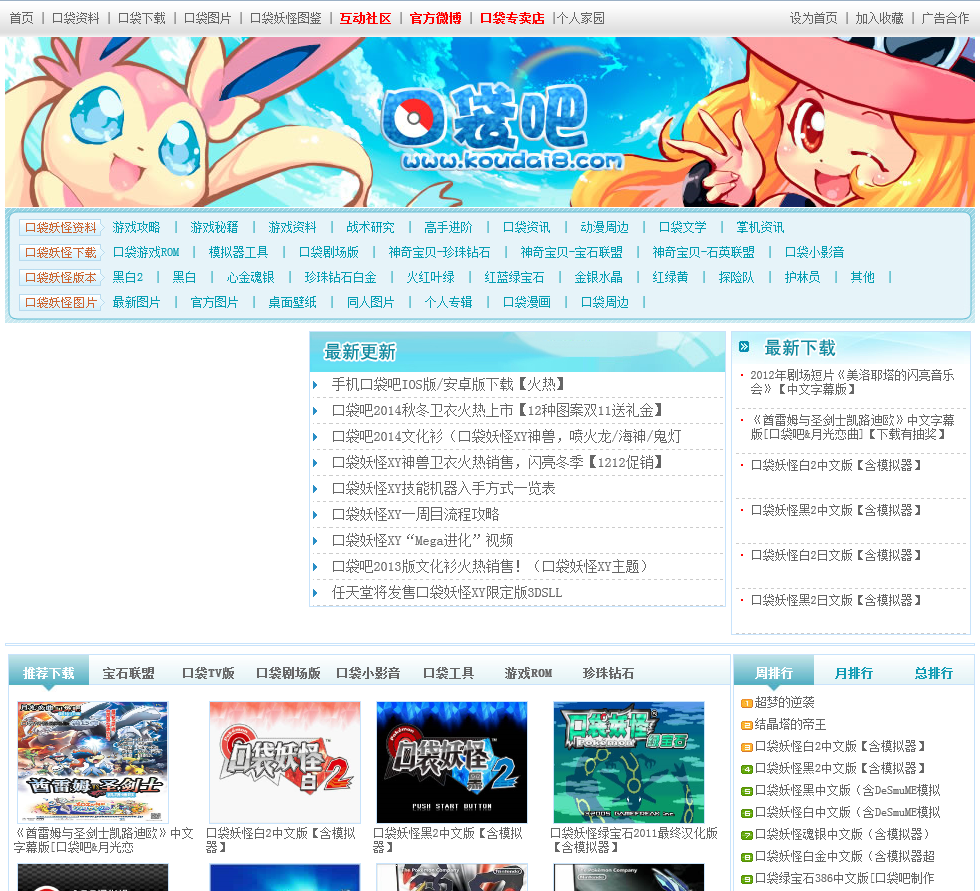This screenshot has width=980, height=891.
Task: Open the 口袋妖怪黑2 cover thumbnail
Action: [x=452, y=762]
